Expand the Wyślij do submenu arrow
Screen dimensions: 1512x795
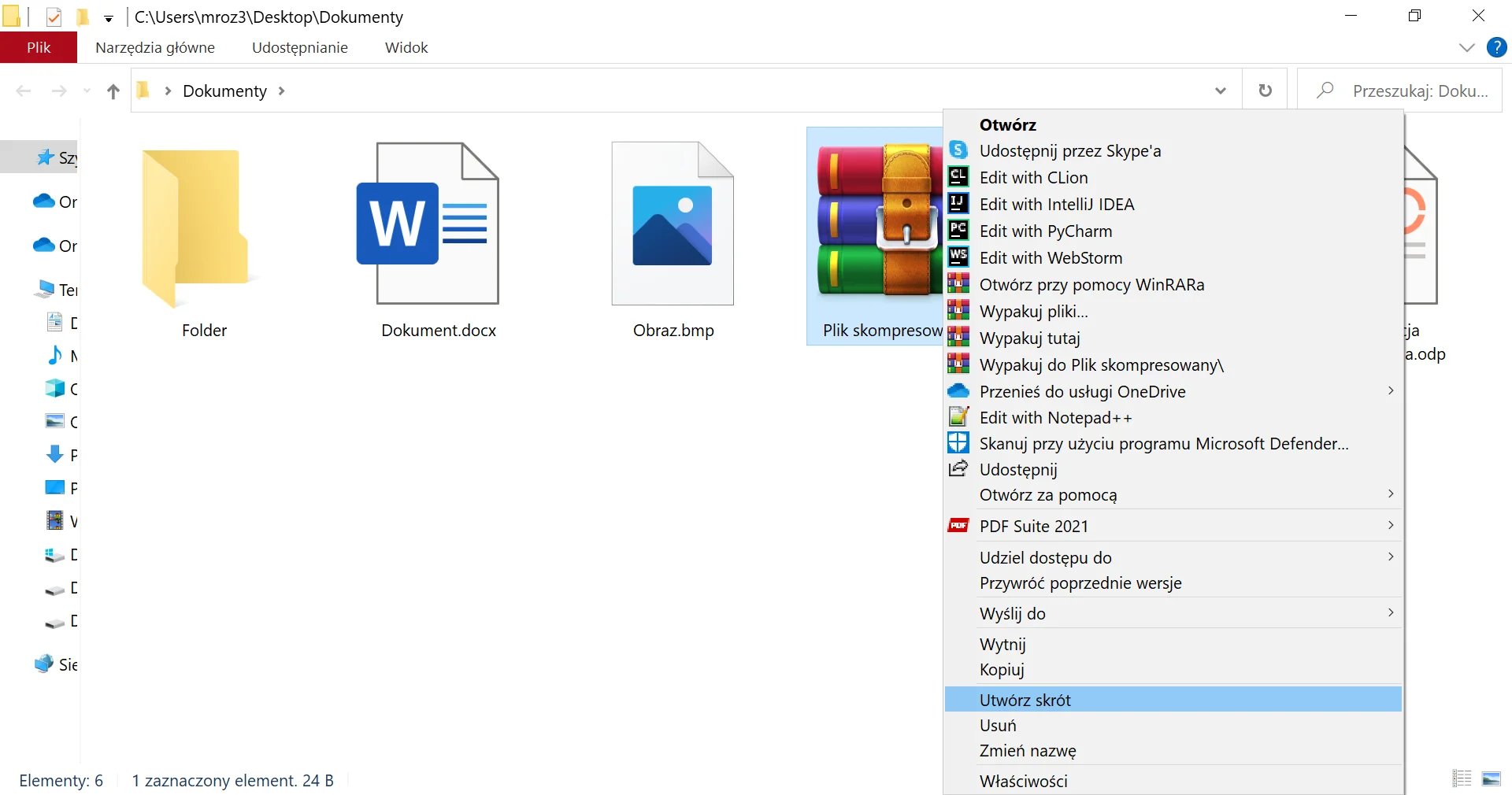click(x=1391, y=612)
